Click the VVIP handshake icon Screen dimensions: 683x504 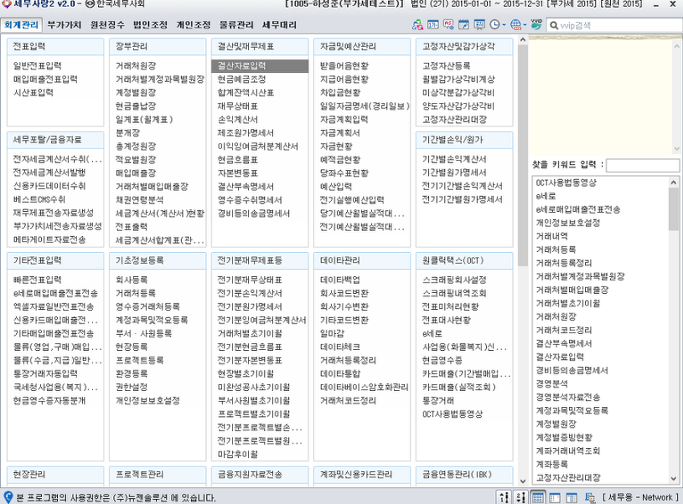click(x=536, y=24)
